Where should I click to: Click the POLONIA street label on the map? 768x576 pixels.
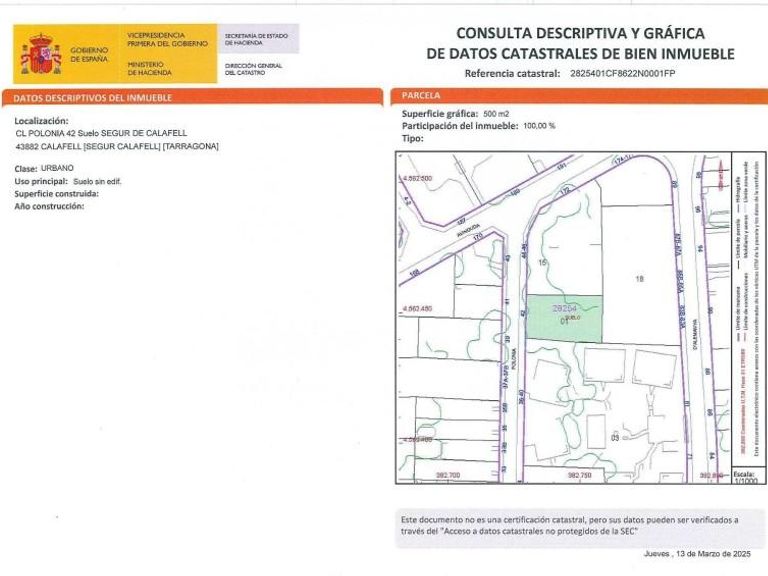(514, 359)
